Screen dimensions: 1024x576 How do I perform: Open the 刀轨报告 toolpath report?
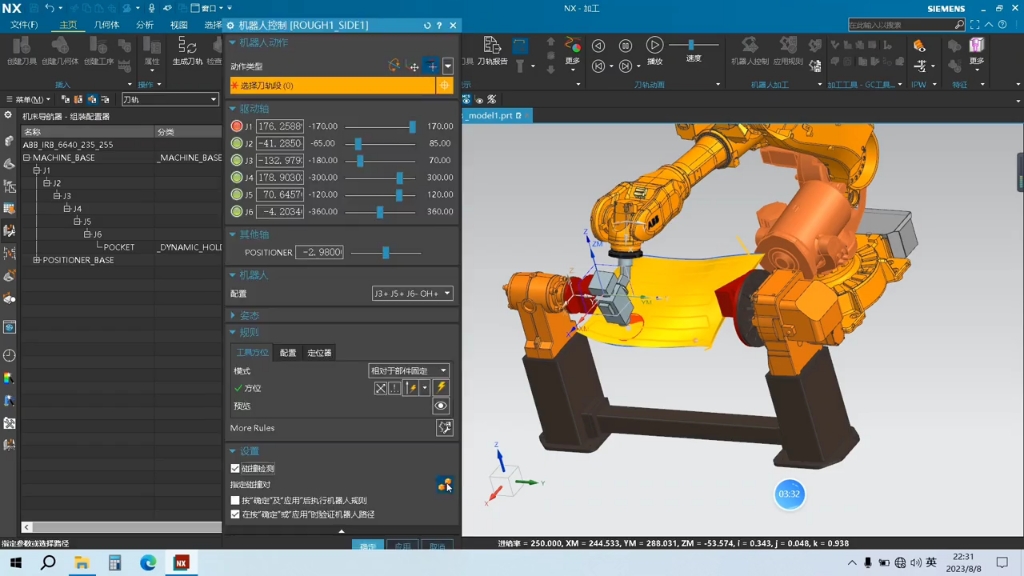492,51
